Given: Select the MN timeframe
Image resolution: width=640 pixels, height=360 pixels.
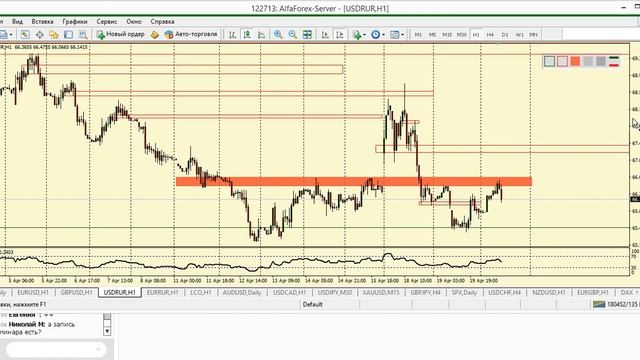Looking at the screenshot, I should pos(533,35).
